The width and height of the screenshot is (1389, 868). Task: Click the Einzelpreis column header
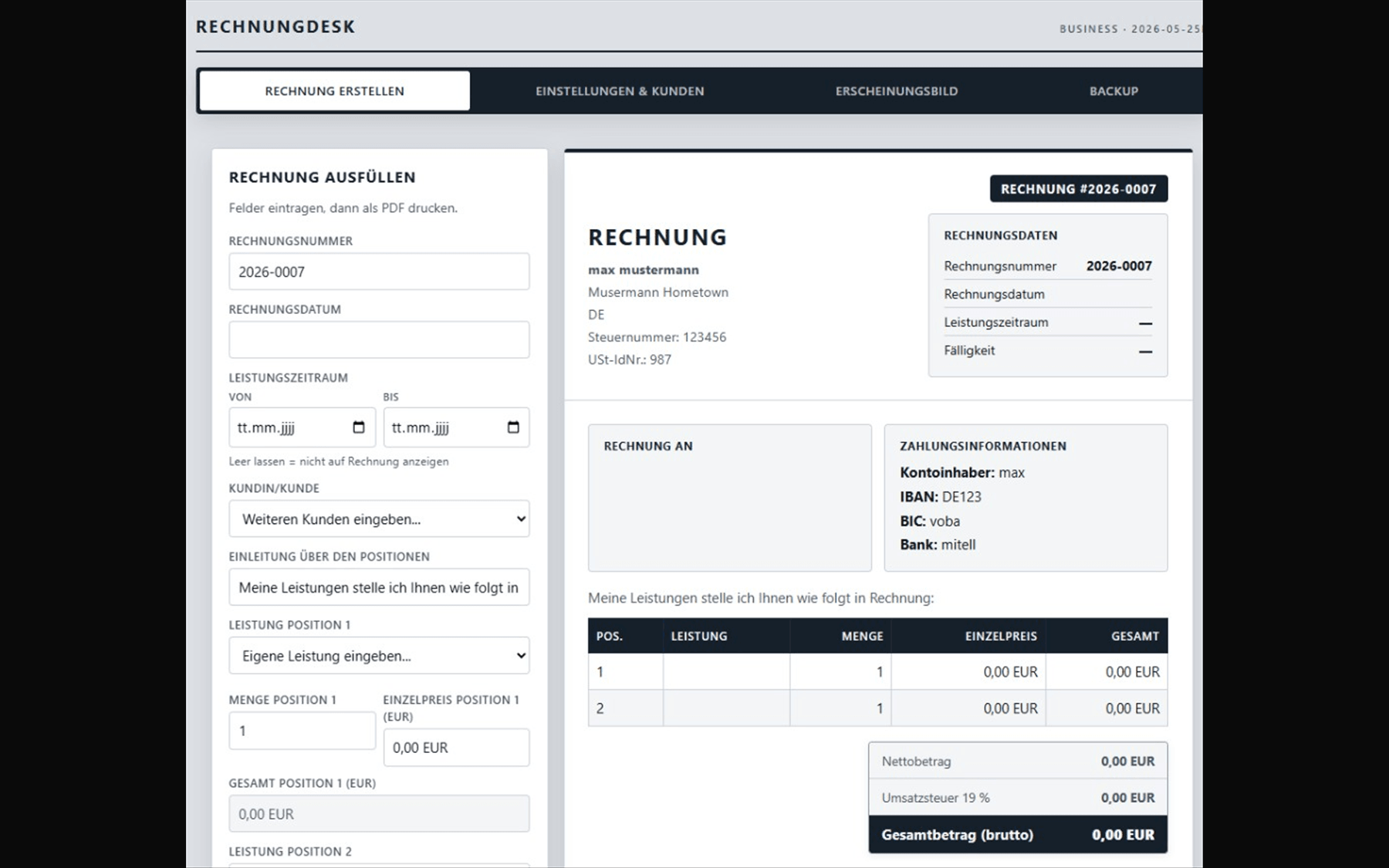pos(968,636)
